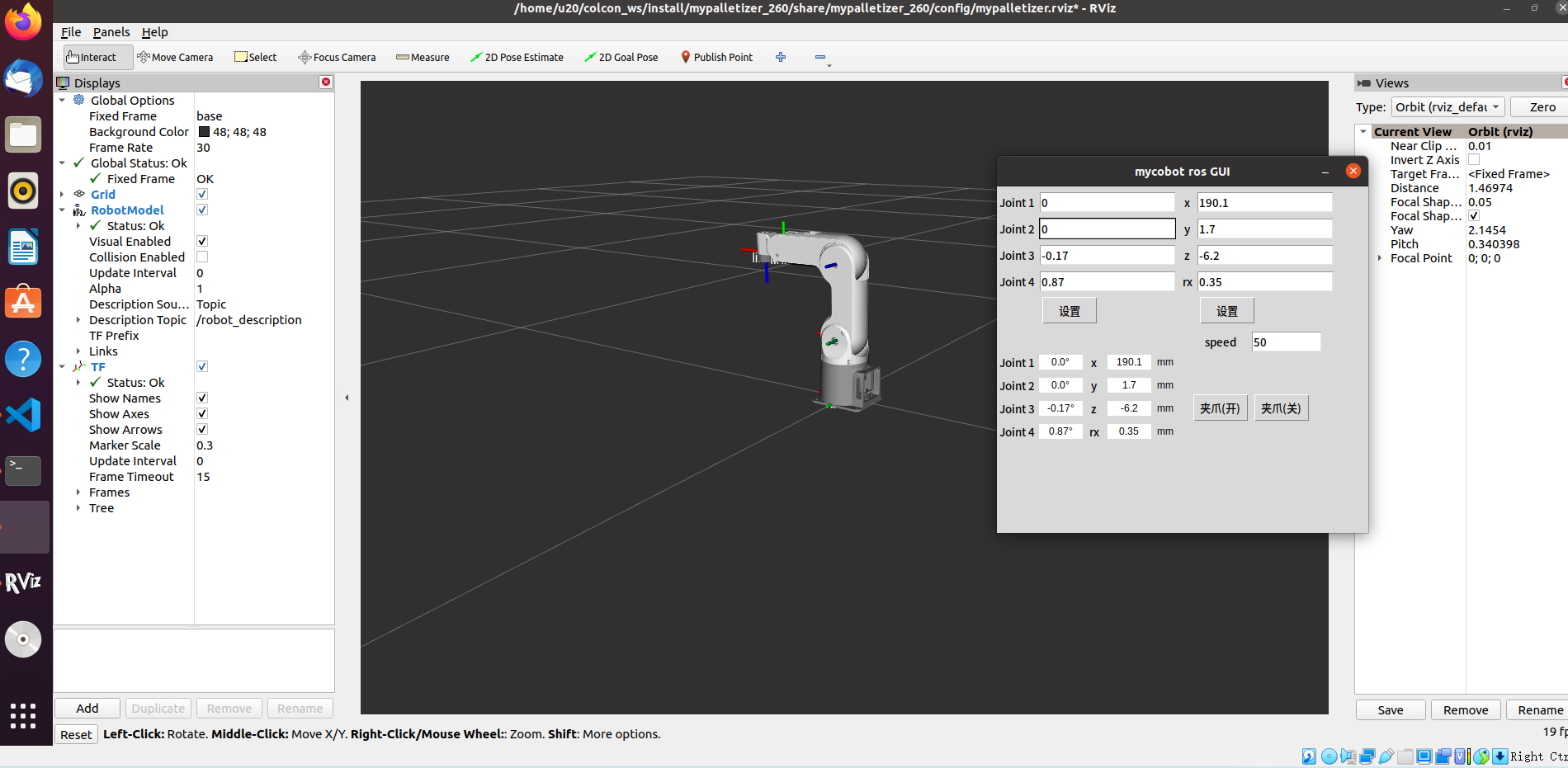Pick the 2D Goal Pose tool
1568x768 pixels.
[x=621, y=57]
